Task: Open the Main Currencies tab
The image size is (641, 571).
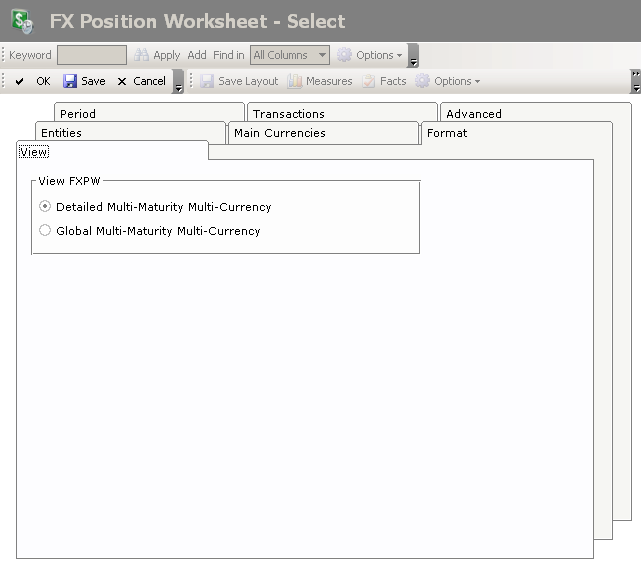Action: click(x=279, y=133)
